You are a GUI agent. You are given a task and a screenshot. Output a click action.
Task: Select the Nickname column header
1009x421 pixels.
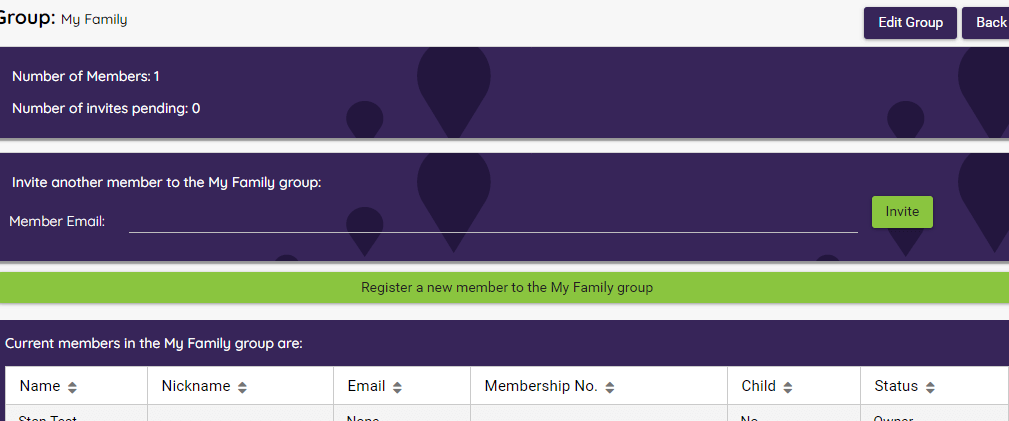(196, 386)
